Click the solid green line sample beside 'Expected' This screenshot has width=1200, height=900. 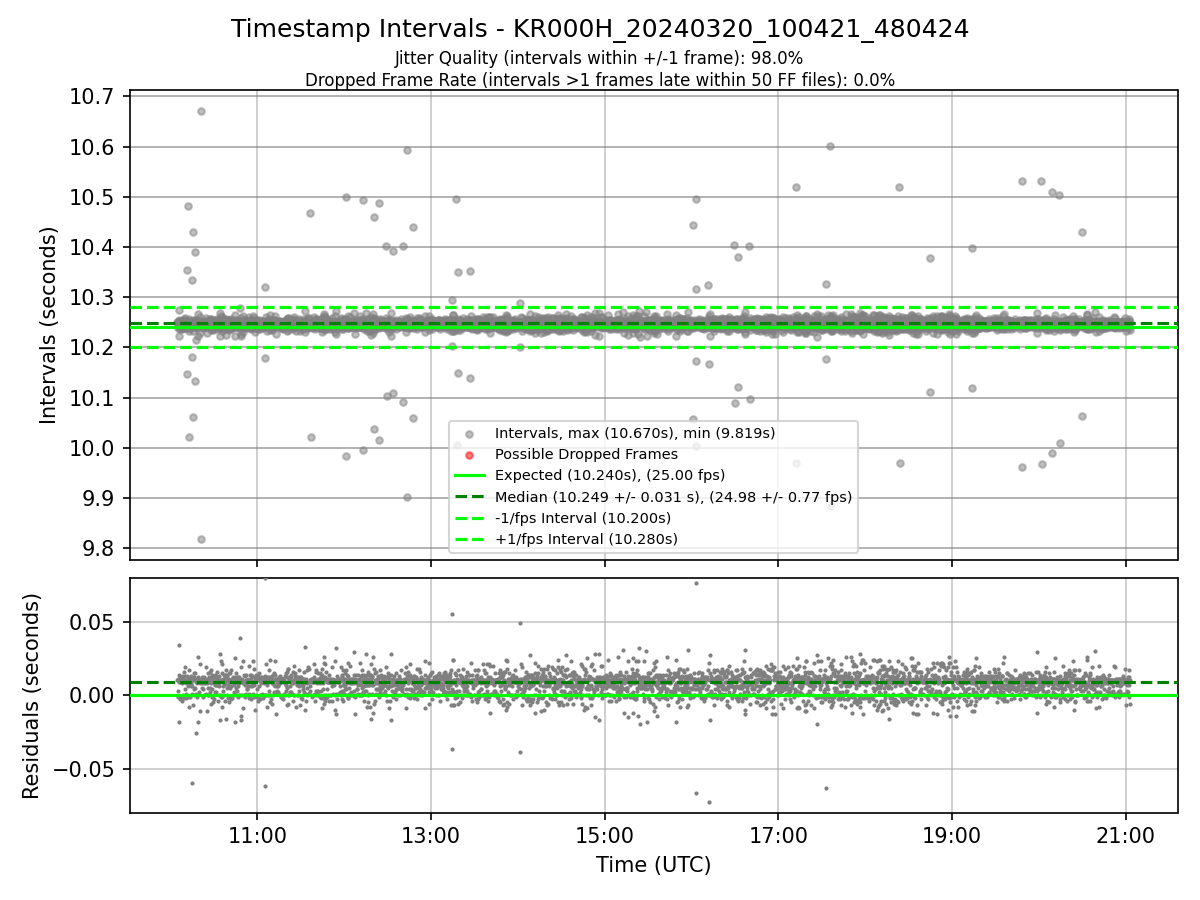coord(469,475)
